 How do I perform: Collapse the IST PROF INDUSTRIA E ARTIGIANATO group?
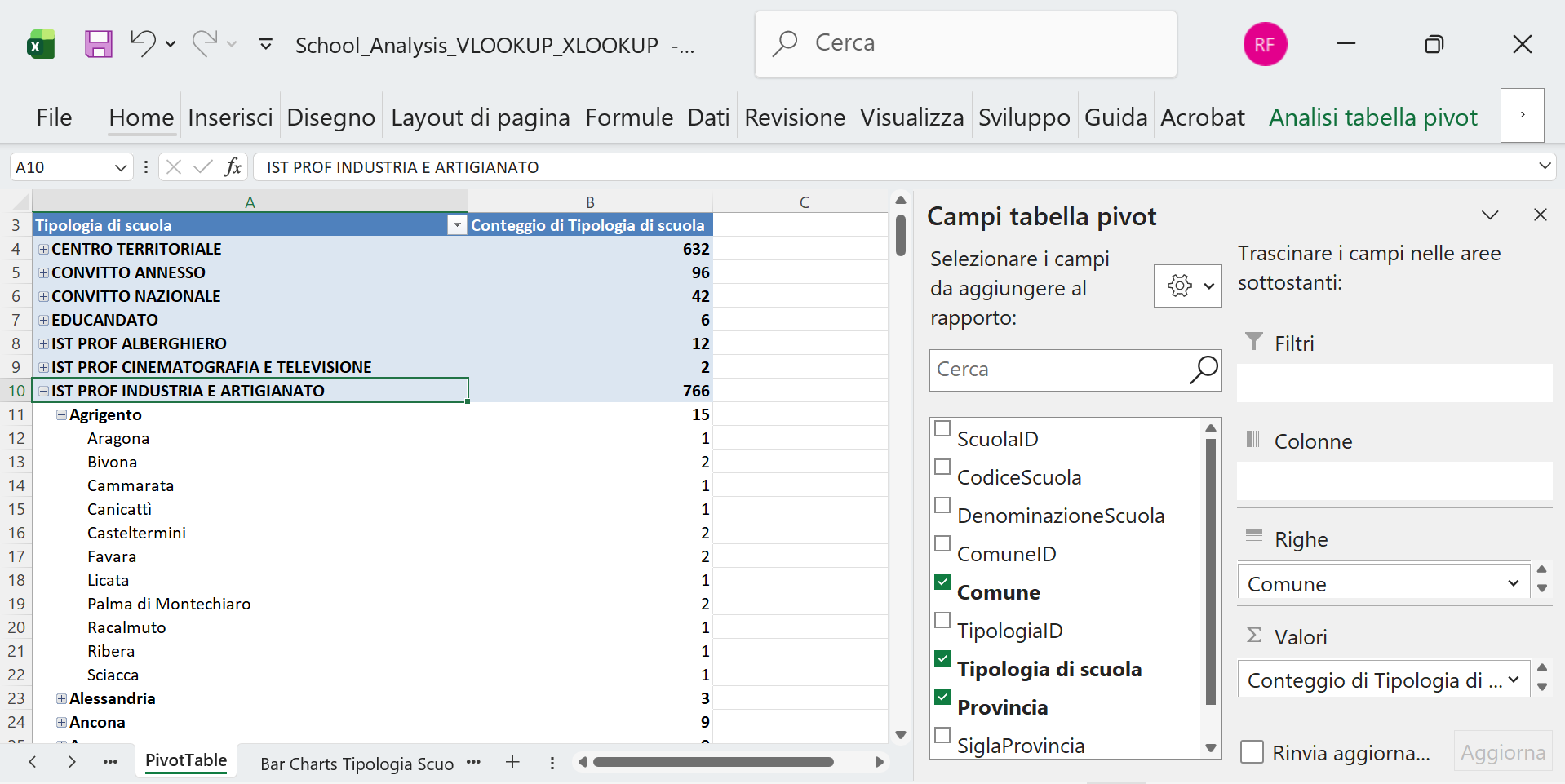coord(42,390)
